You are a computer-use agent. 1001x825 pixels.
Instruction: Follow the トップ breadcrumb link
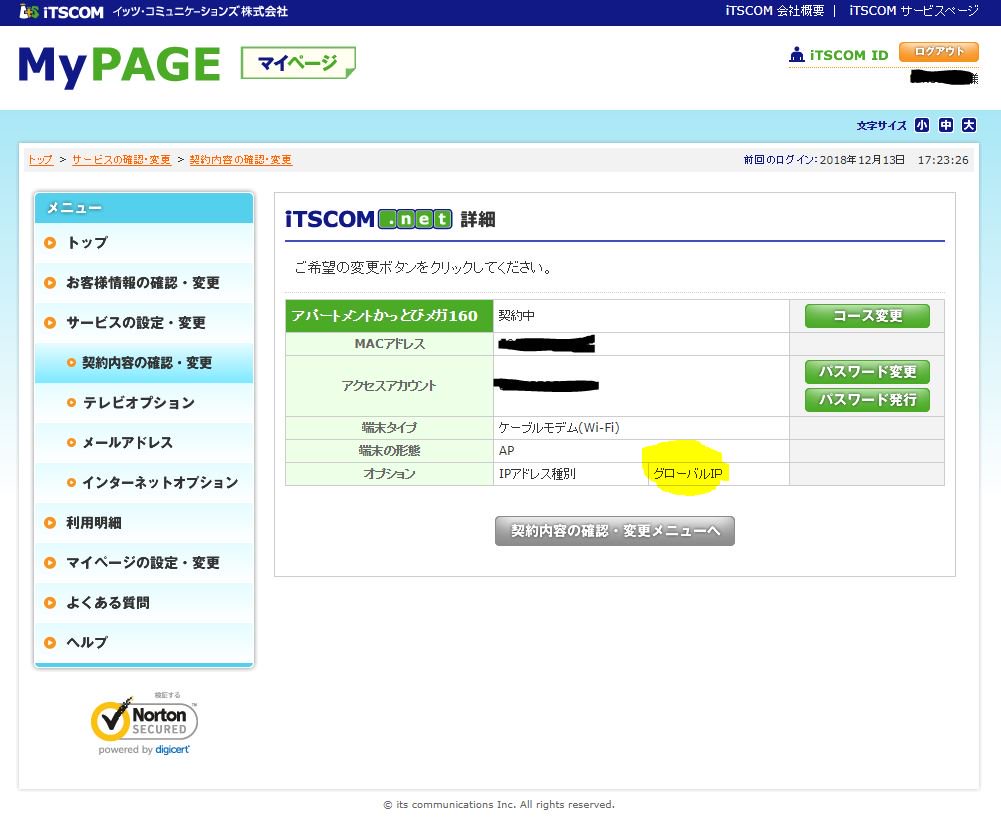point(40,160)
